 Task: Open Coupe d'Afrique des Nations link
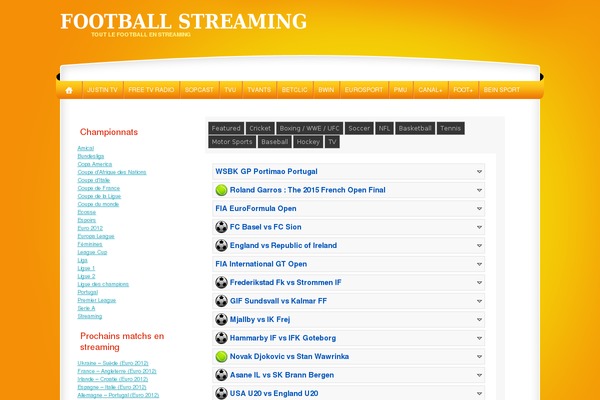[x=112, y=172]
